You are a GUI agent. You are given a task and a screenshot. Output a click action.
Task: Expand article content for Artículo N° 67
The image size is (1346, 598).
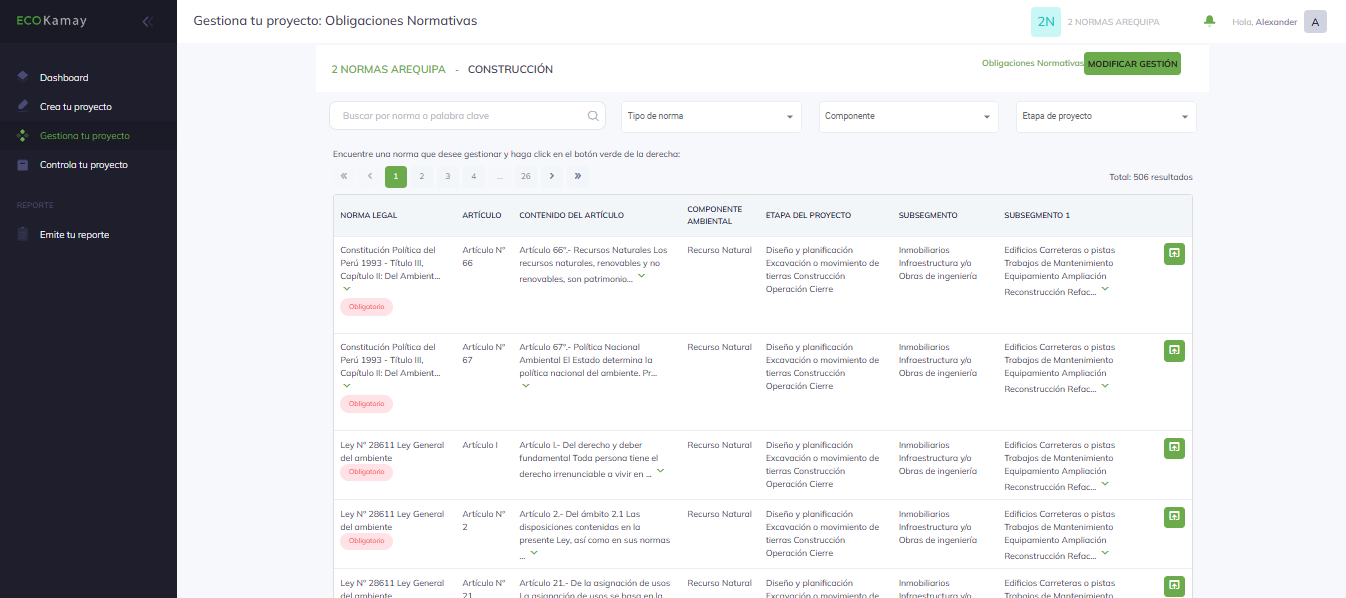click(x=526, y=386)
